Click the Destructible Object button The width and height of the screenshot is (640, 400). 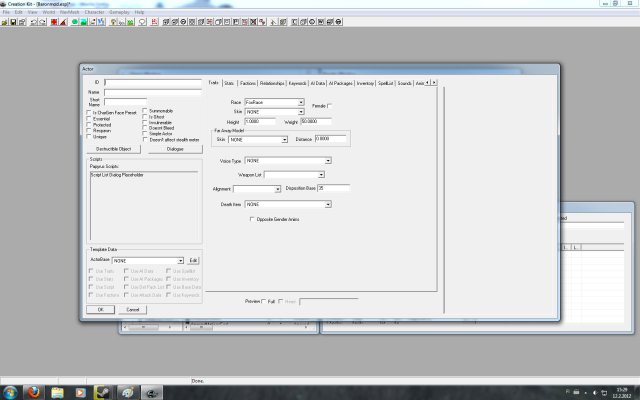click(111, 148)
